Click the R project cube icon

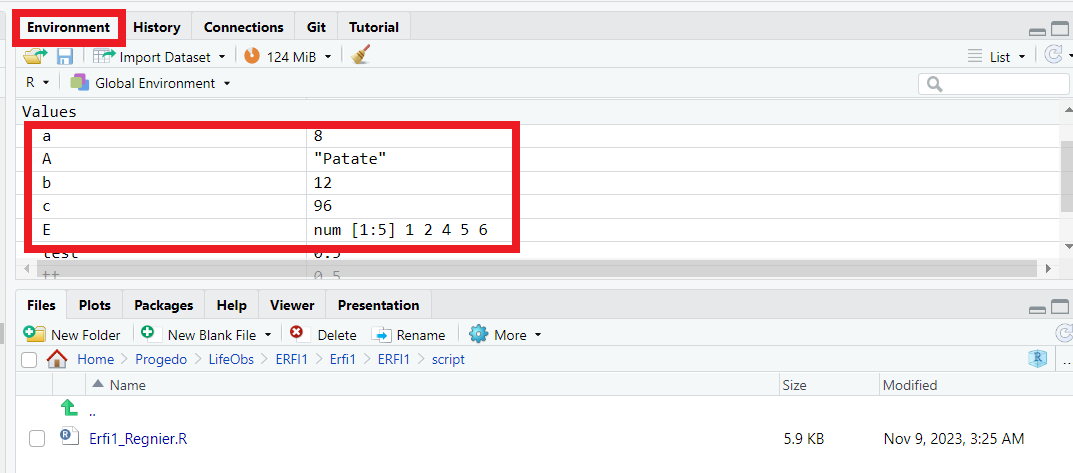[1038, 359]
